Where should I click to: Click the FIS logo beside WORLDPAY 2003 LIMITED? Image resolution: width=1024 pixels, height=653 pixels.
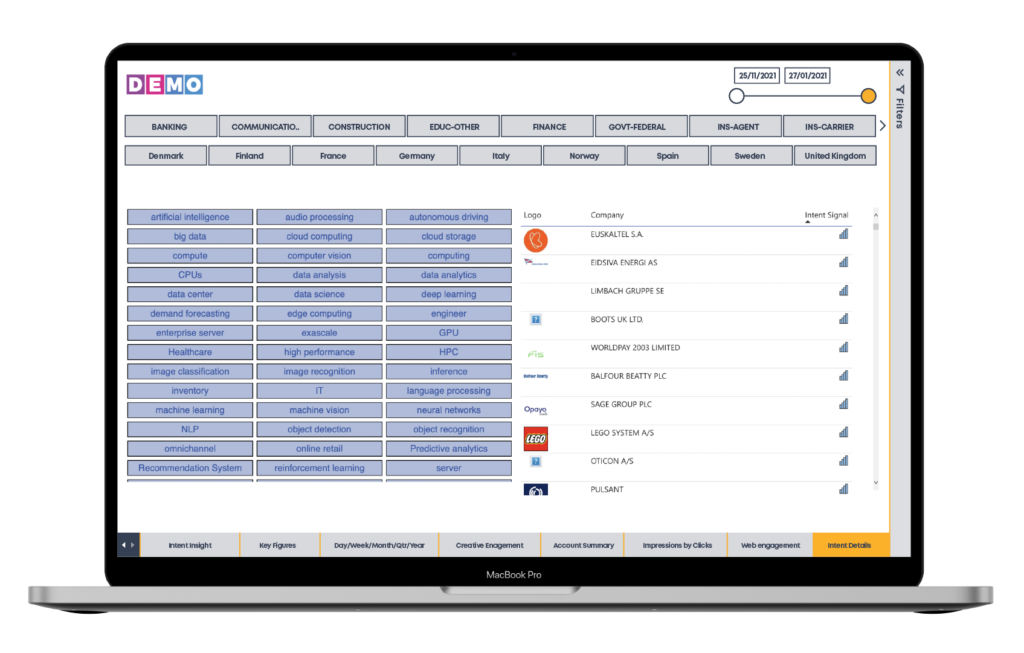click(x=536, y=354)
